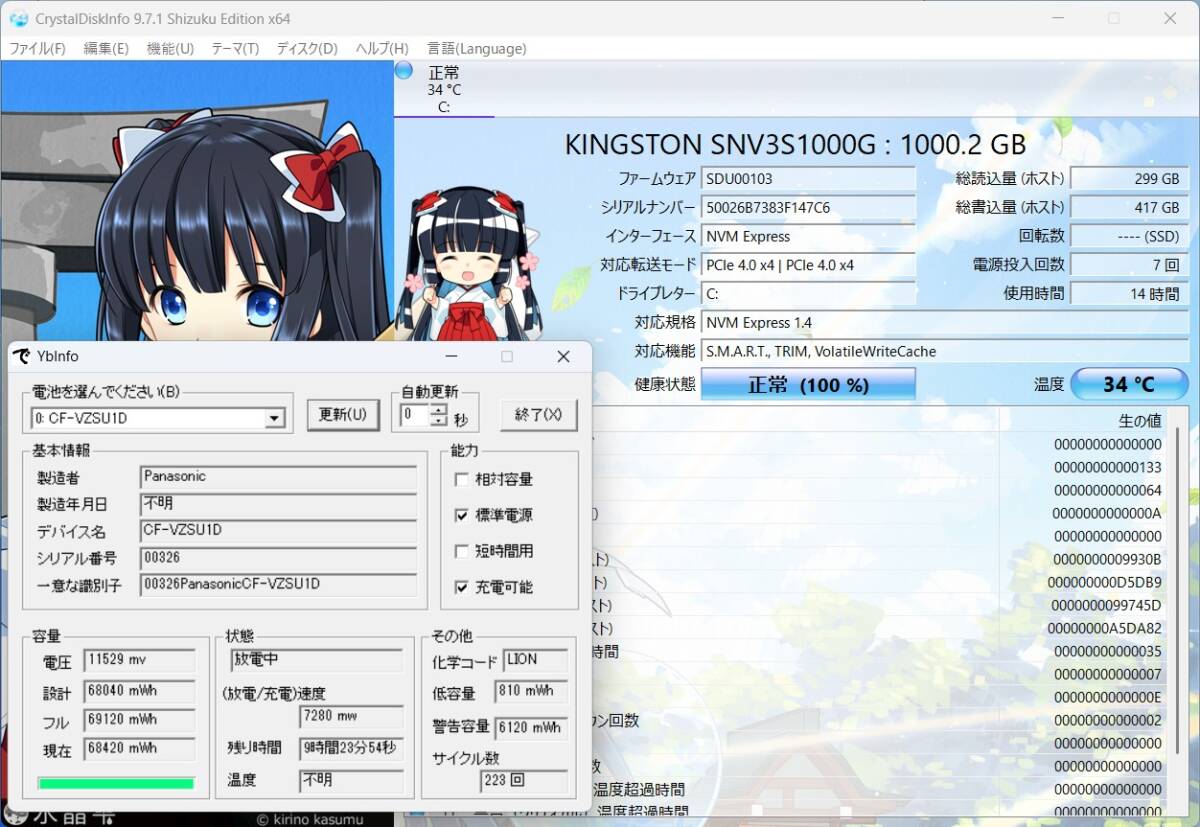Click the 更新(U) button
Screen dimensions: 1200x827
342,414
